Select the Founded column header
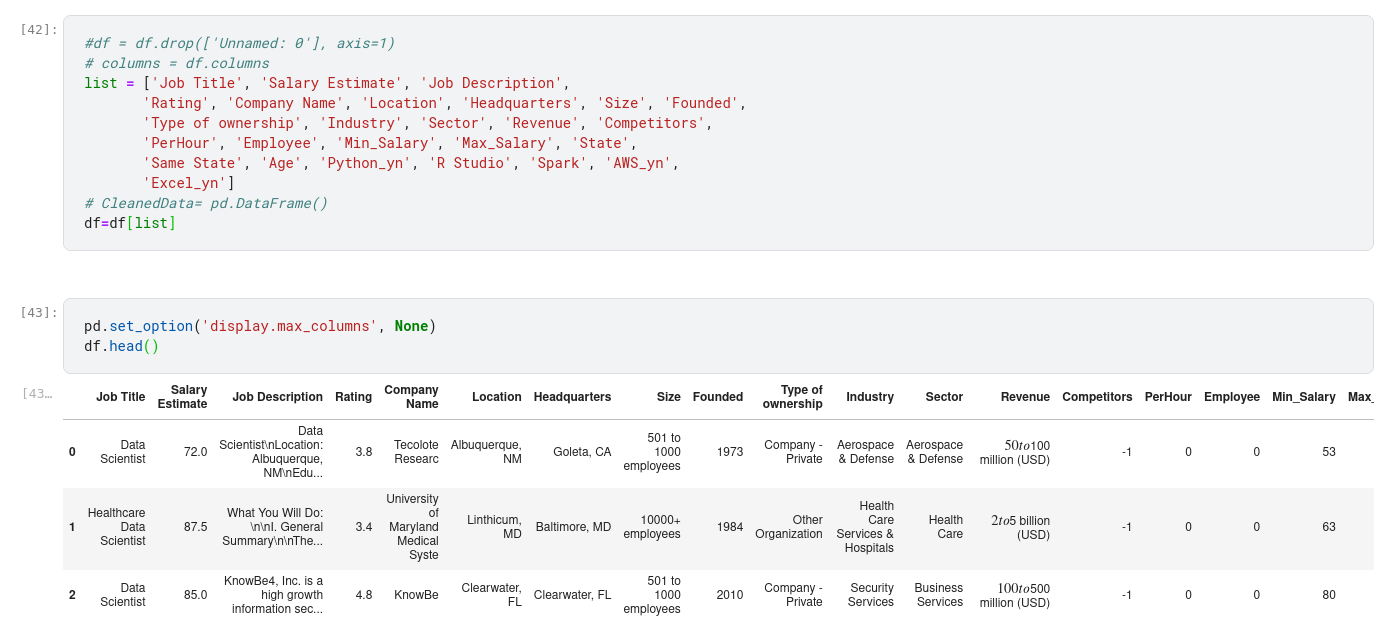Image resolution: width=1389 pixels, height=620 pixels. click(717, 397)
